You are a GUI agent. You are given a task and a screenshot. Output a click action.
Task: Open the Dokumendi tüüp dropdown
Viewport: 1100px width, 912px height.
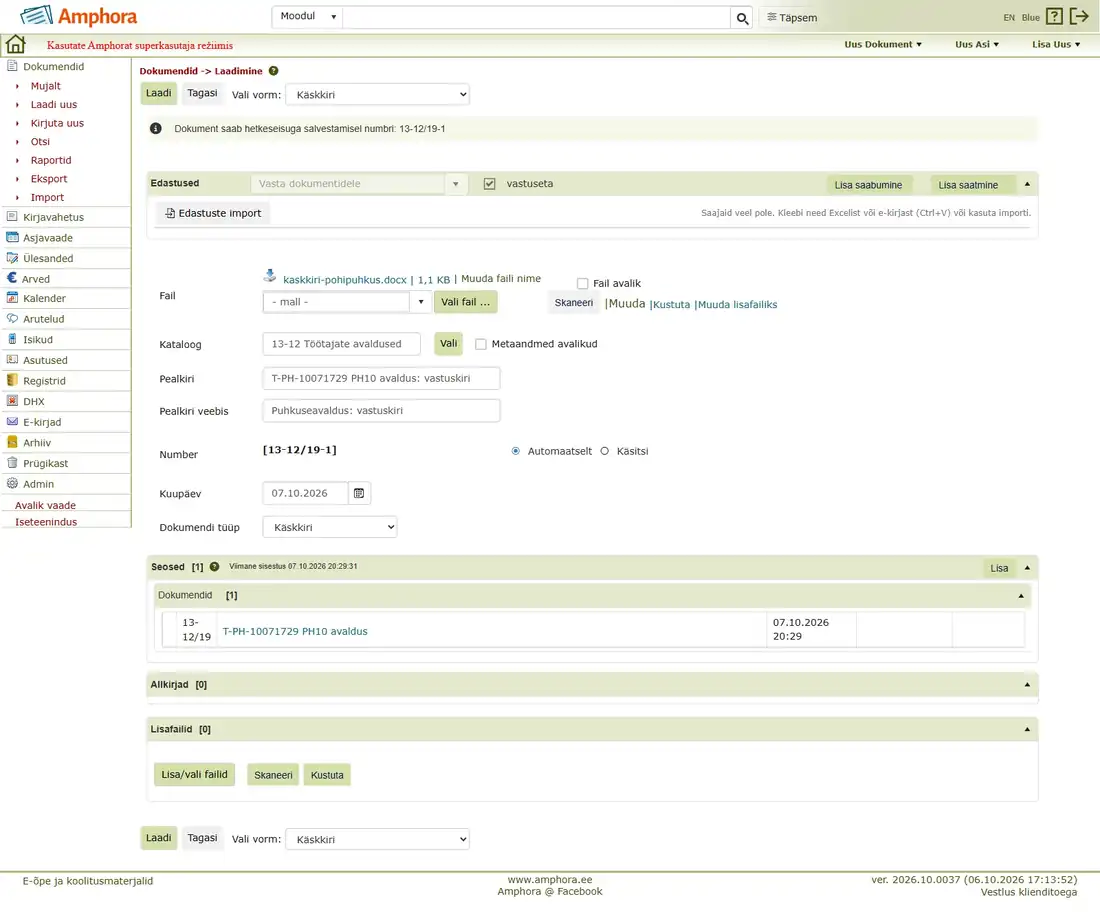click(x=330, y=528)
